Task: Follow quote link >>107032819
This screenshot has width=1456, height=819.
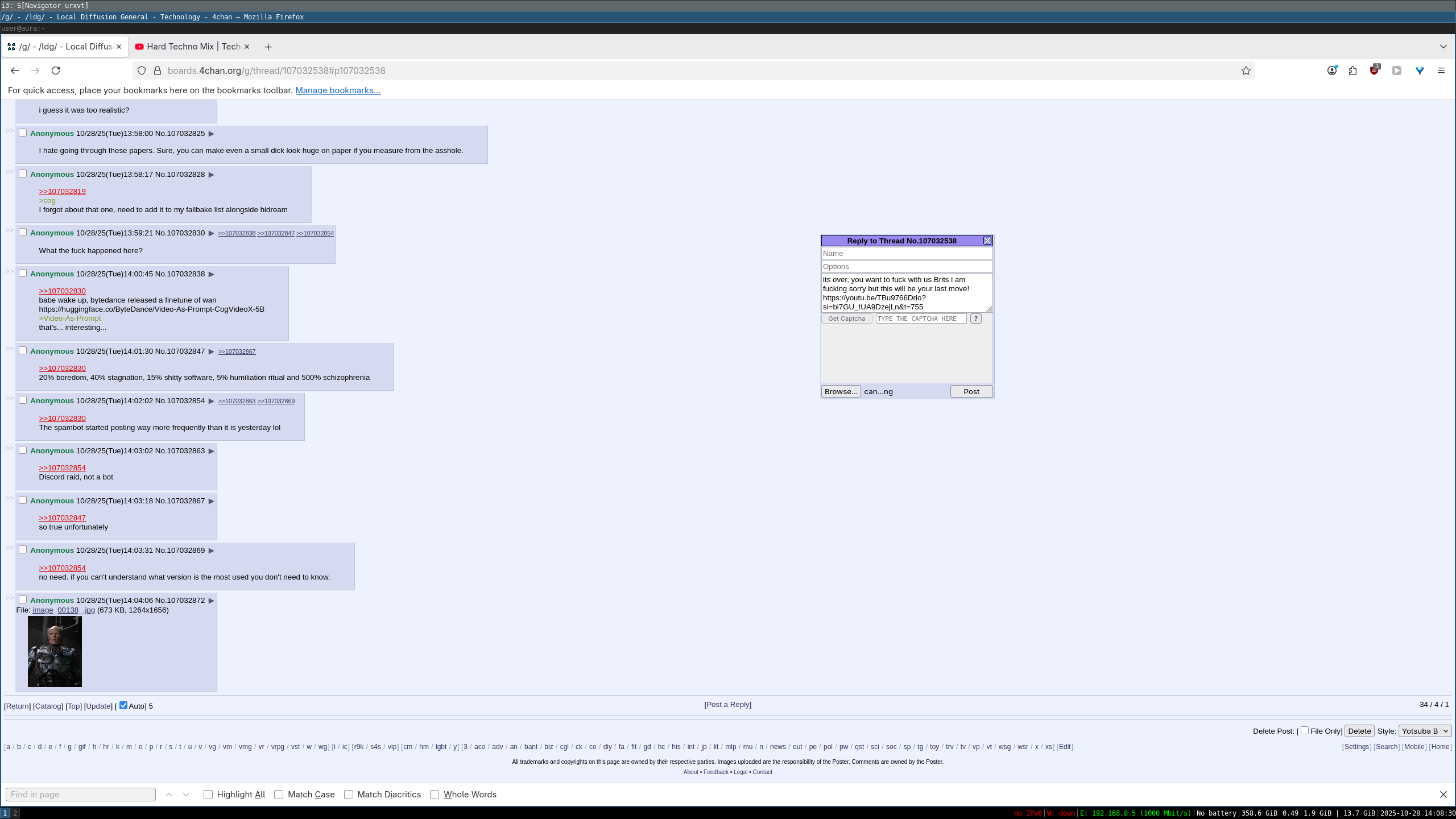Action: 62,191
